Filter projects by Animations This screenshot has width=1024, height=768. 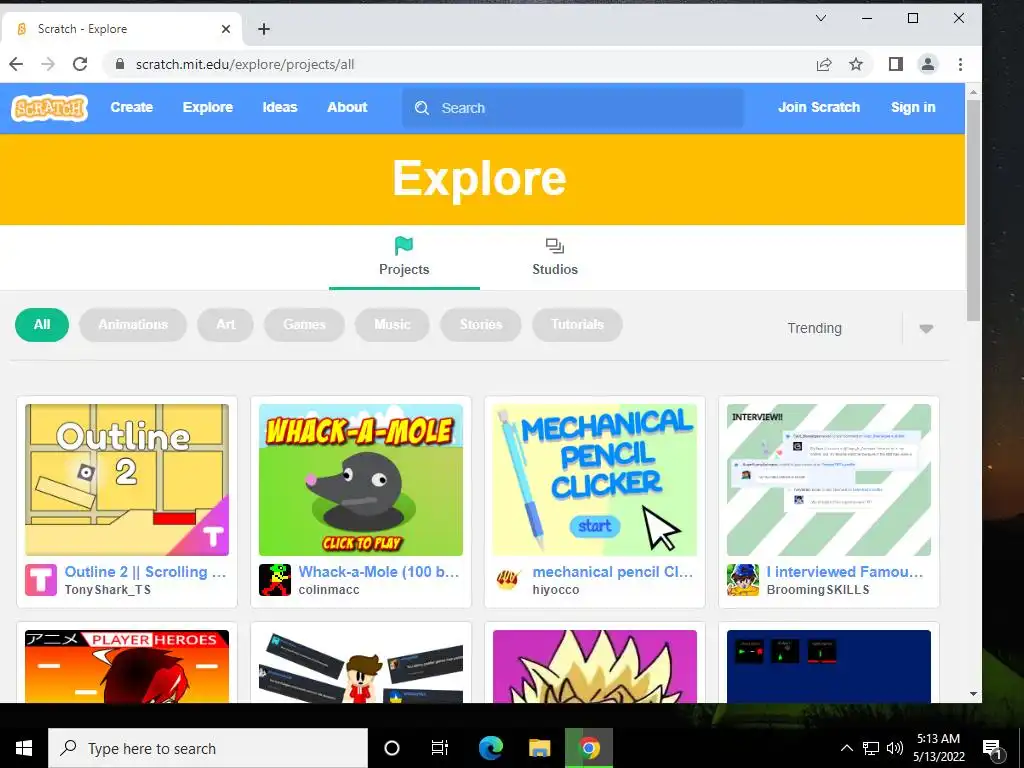133,325
